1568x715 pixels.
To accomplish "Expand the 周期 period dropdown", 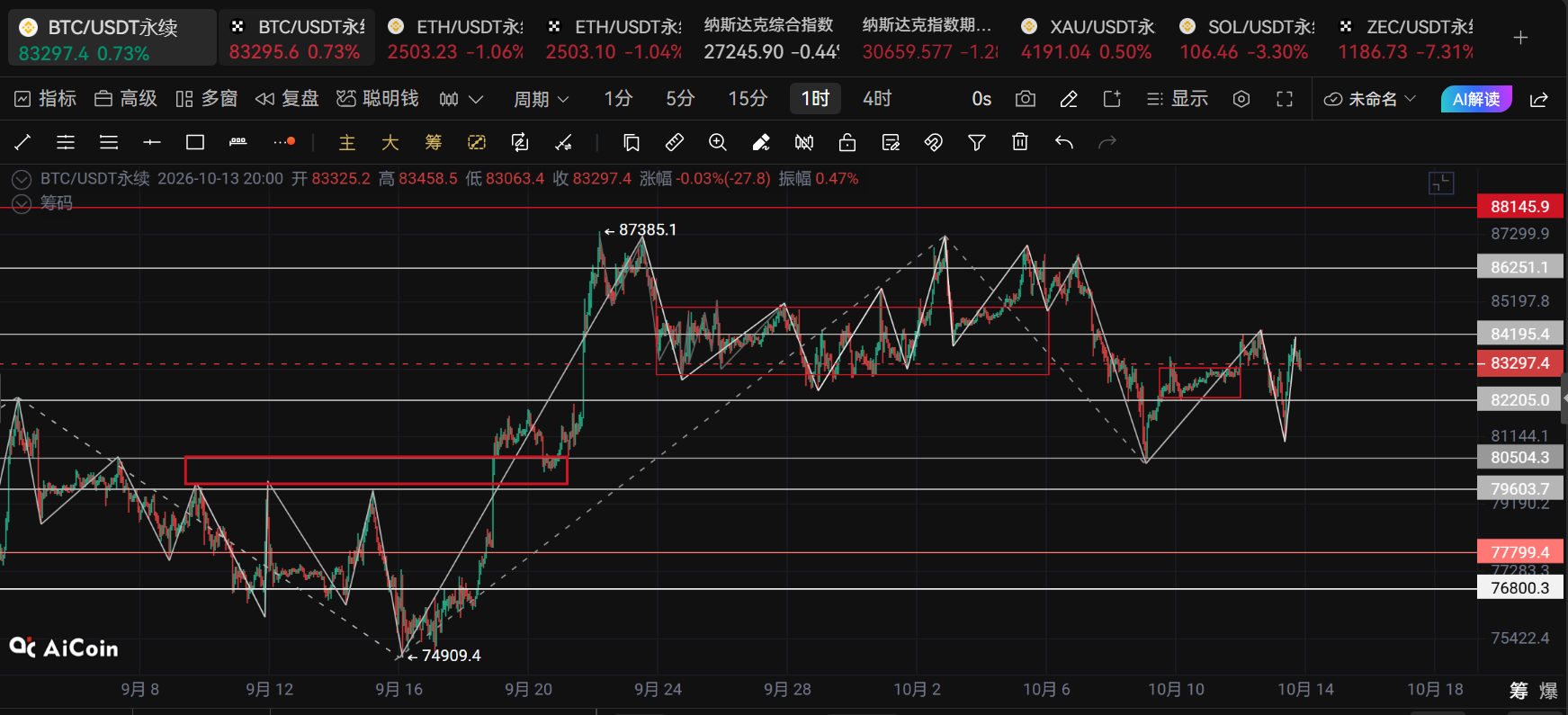I will pyautogui.click(x=541, y=99).
